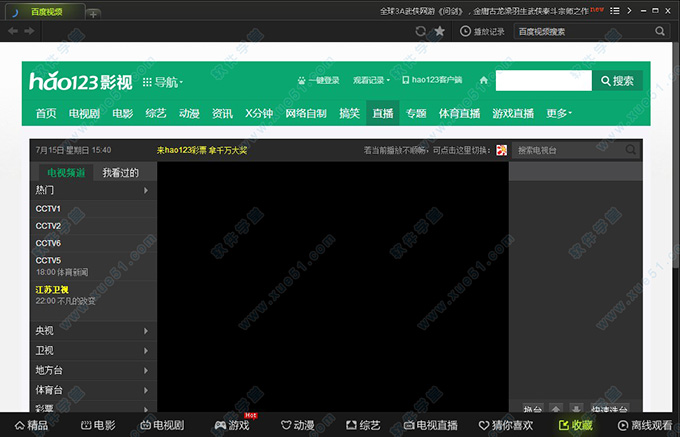The image size is (680, 437).
Task: Expand the 央视 channel group
Action: click(93, 330)
